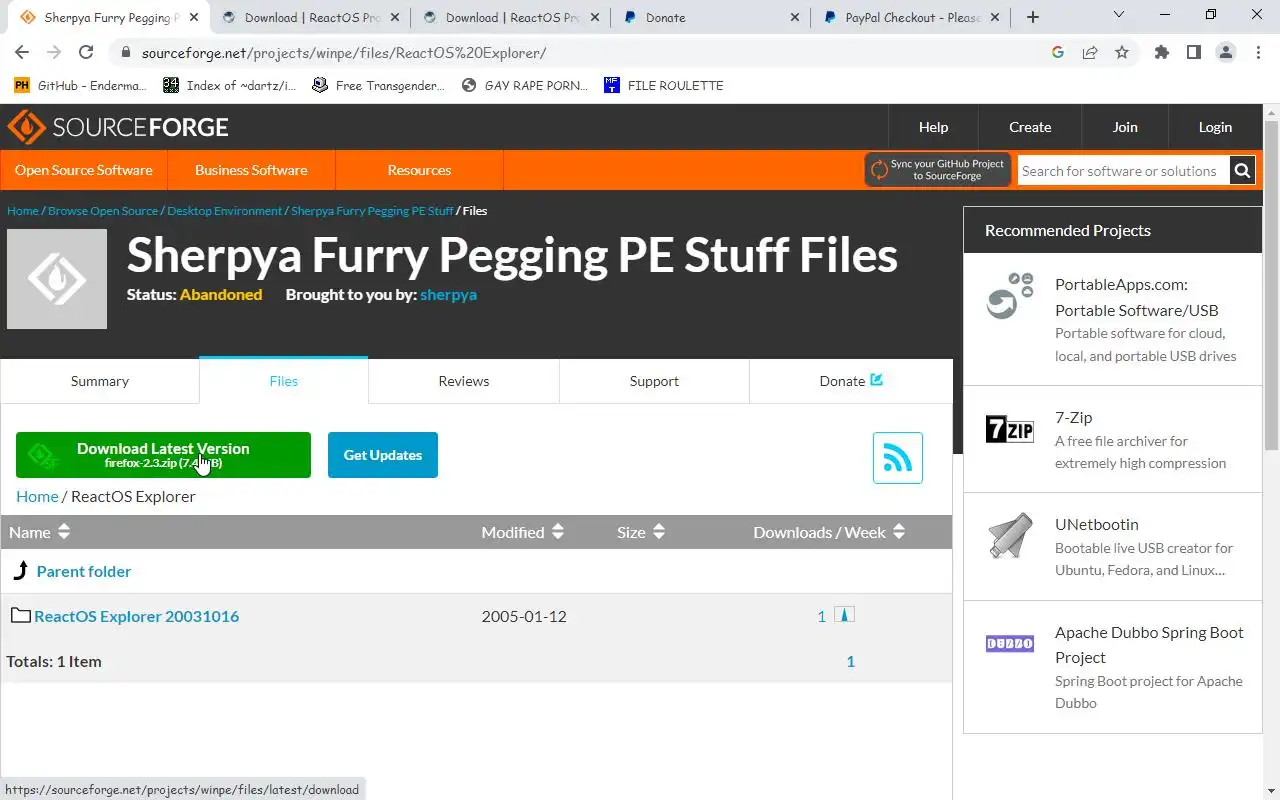Click the Join link in header
The height and width of the screenshot is (800, 1280).
coord(1125,127)
